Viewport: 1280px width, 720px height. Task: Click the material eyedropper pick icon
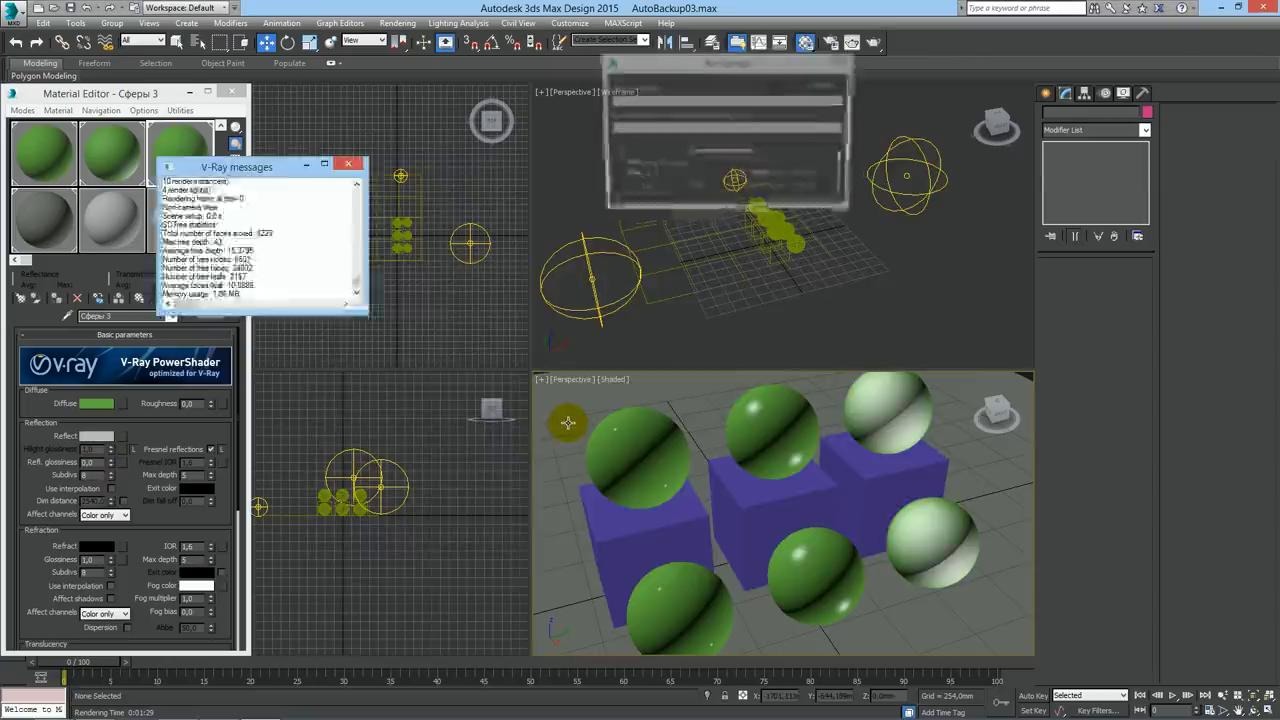point(68,316)
